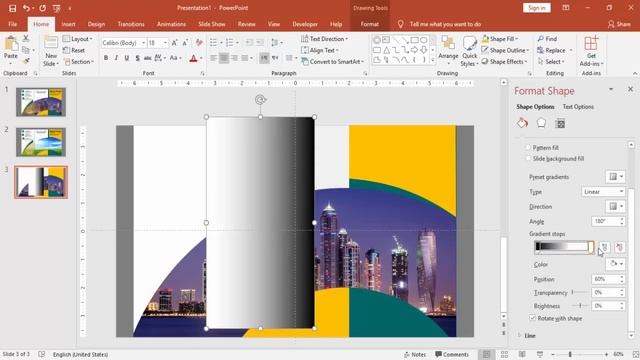The image size is (640, 360).
Task: Remove the selected gradient stop
Action: (x=620, y=247)
